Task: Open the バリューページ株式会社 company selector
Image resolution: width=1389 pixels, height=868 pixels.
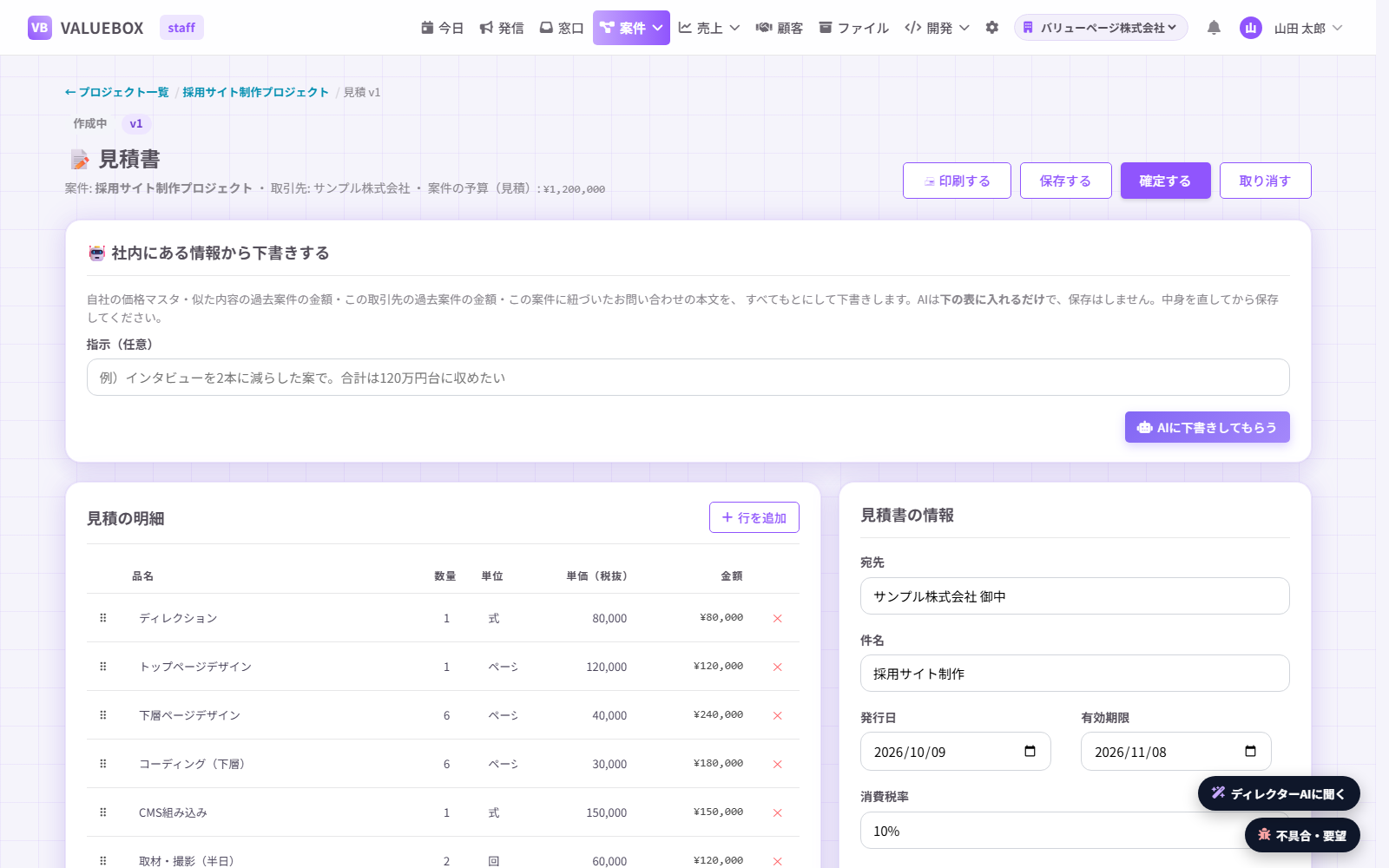Action: 1101,28
